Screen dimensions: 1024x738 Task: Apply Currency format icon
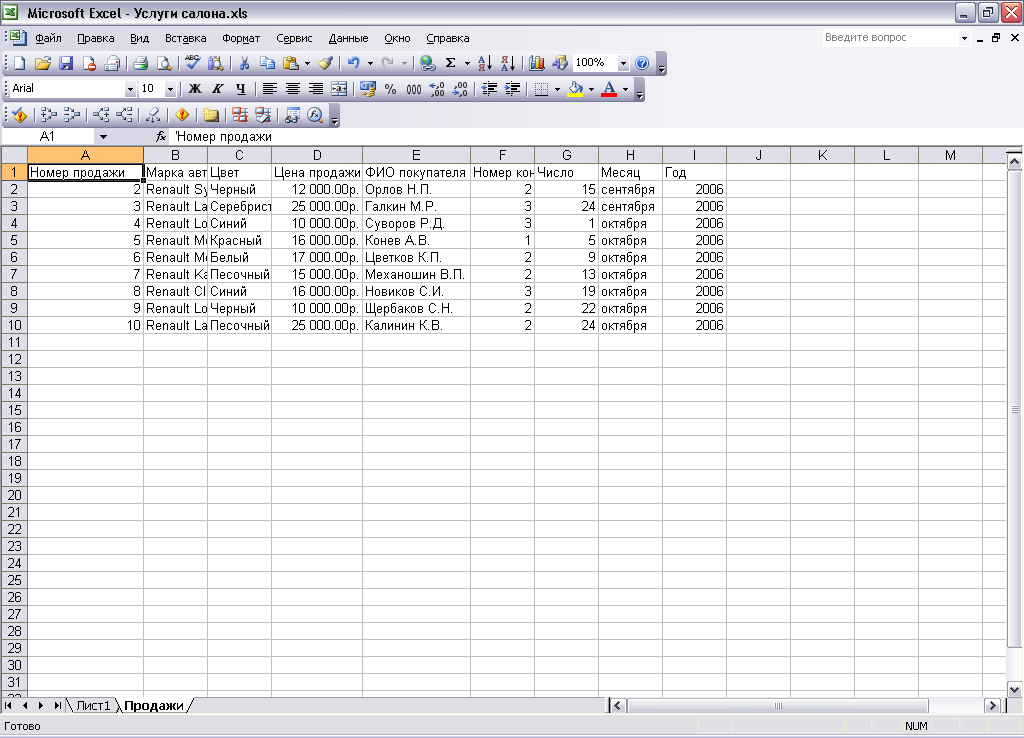click(x=368, y=89)
